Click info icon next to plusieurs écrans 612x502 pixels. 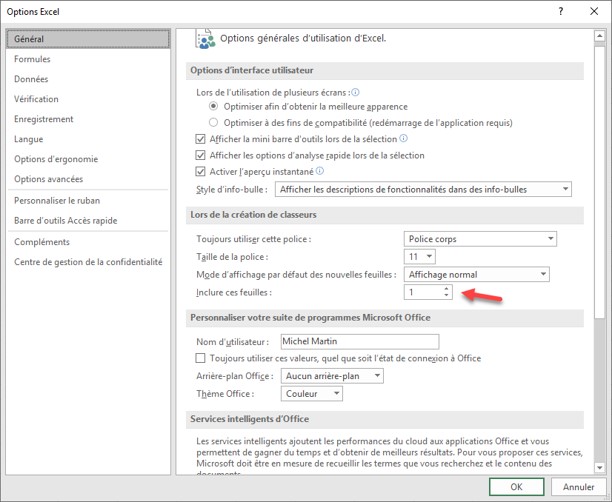coord(355,93)
